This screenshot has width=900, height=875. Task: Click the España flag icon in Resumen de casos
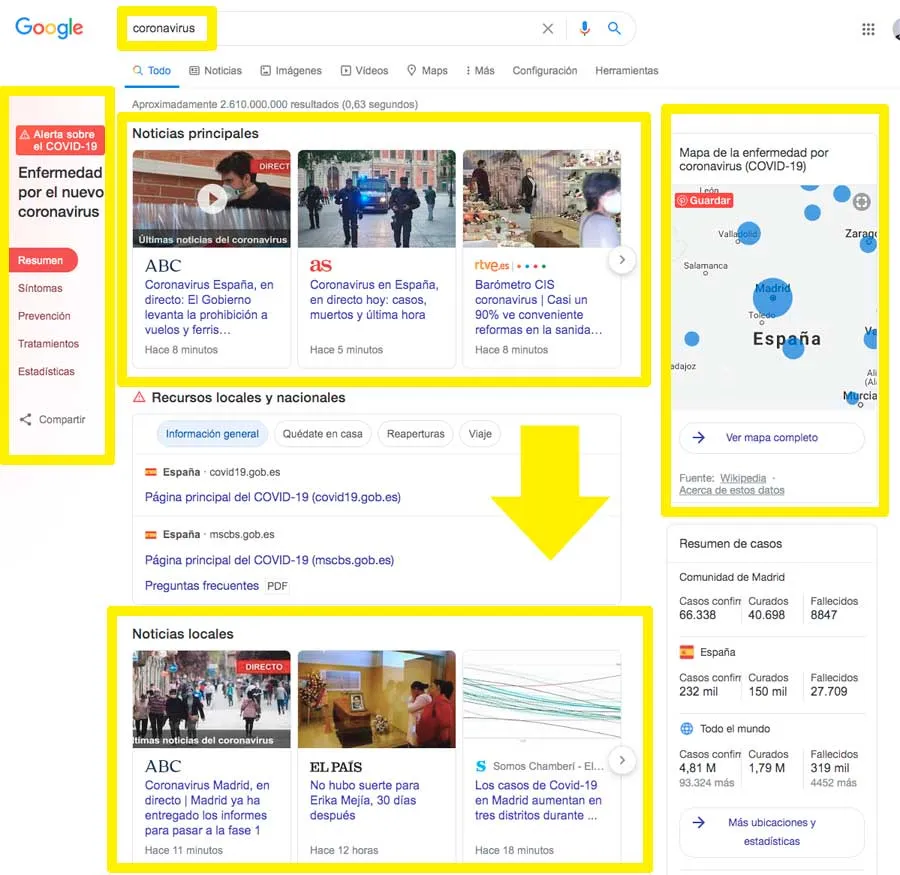click(686, 652)
